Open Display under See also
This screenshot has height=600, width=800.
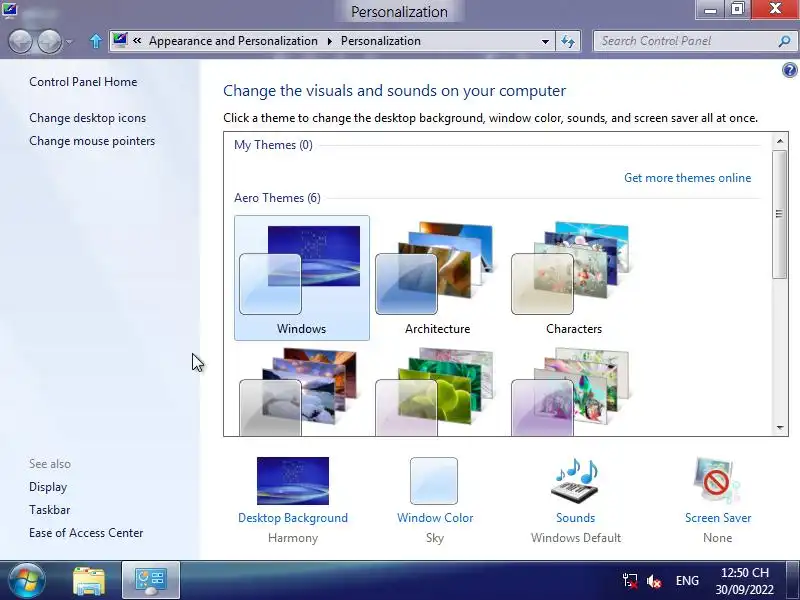pos(48,487)
